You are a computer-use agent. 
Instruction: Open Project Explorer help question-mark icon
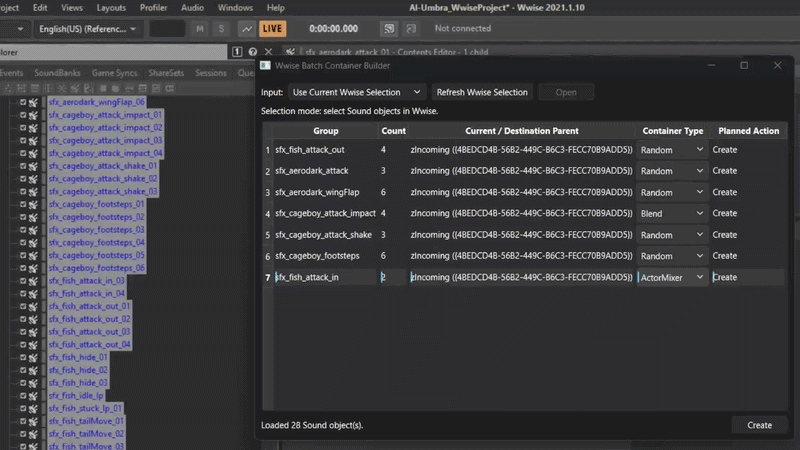click(253, 52)
